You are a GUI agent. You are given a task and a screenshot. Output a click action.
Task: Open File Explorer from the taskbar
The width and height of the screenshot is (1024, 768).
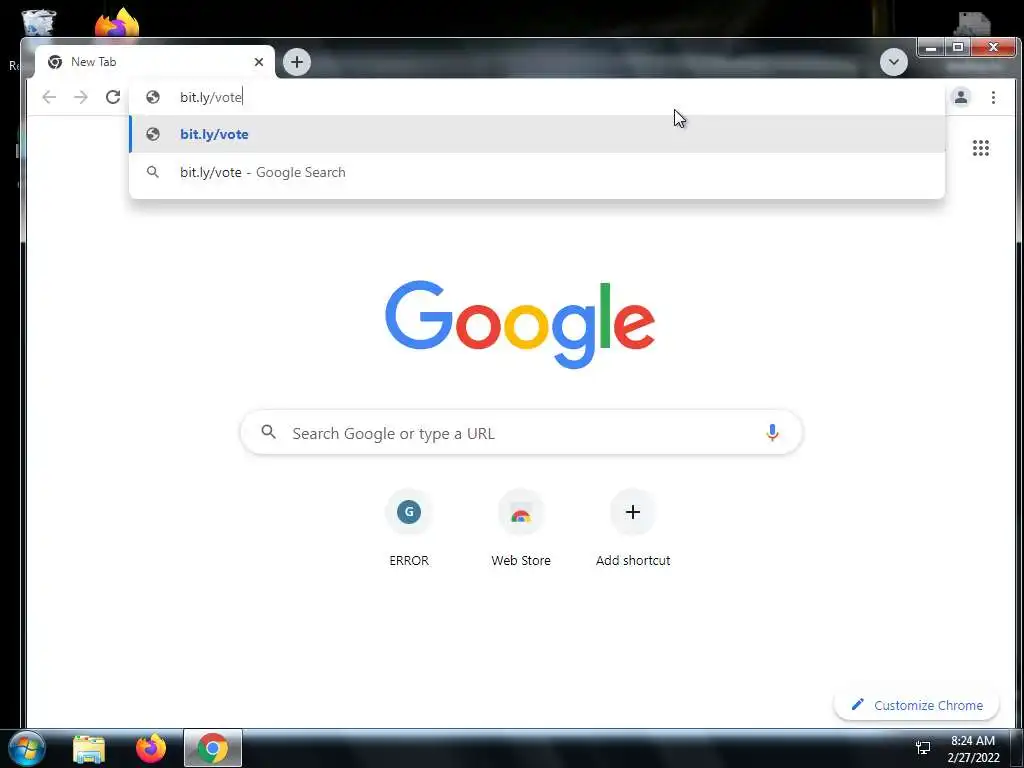pos(89,748)
